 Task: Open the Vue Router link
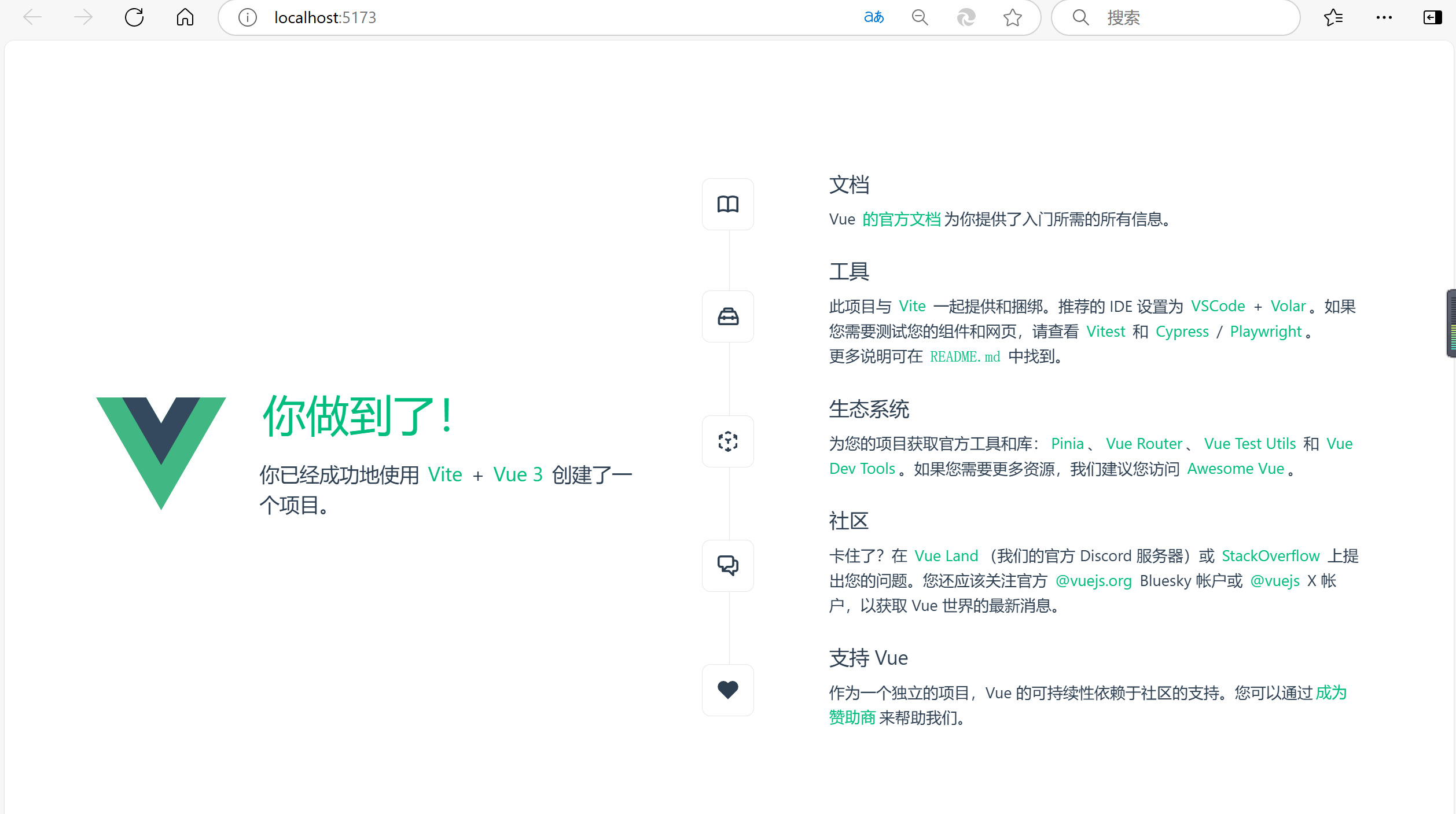click(x=1144, y=444)
